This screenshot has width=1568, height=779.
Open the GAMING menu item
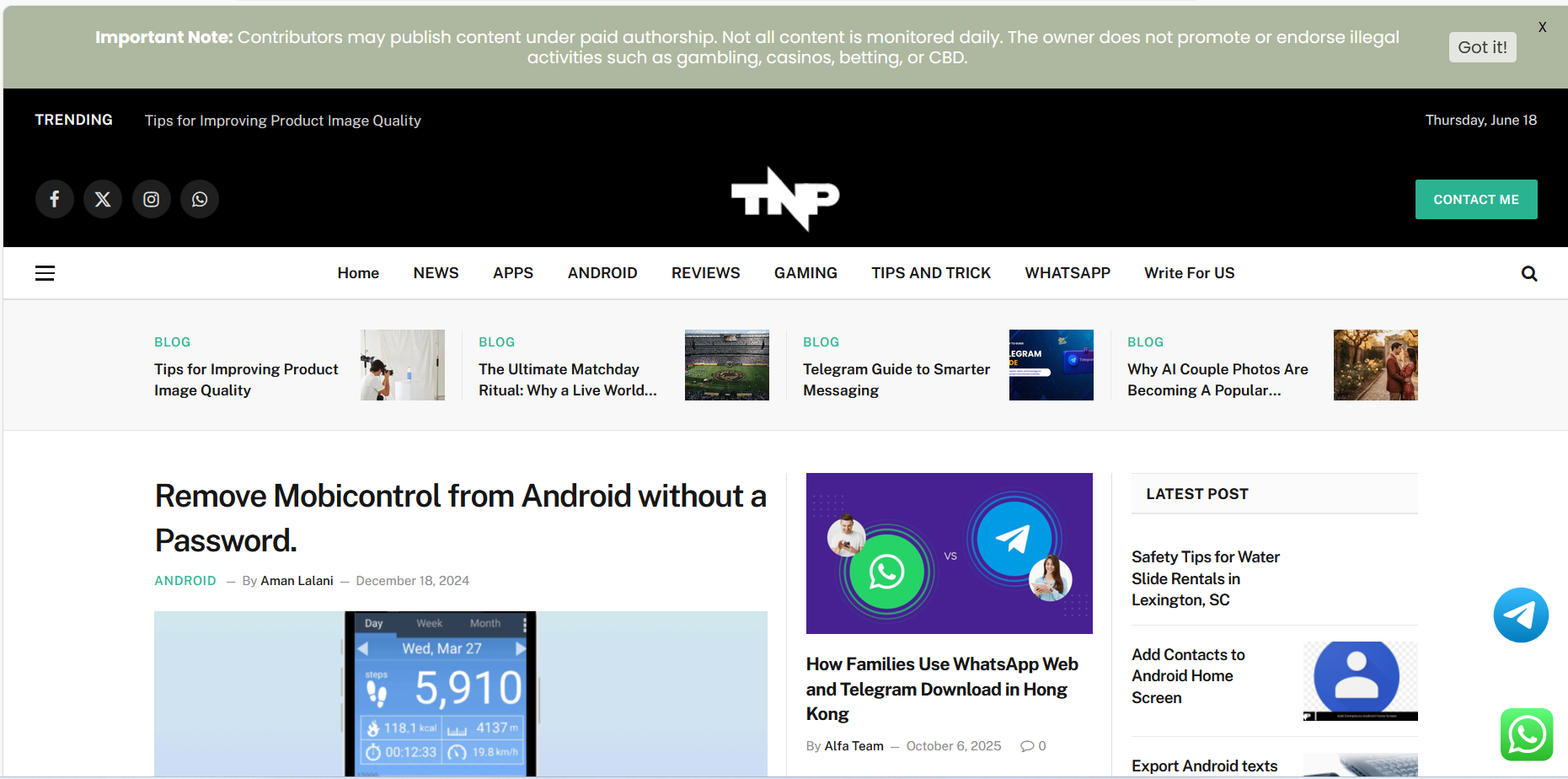[805, 273]
